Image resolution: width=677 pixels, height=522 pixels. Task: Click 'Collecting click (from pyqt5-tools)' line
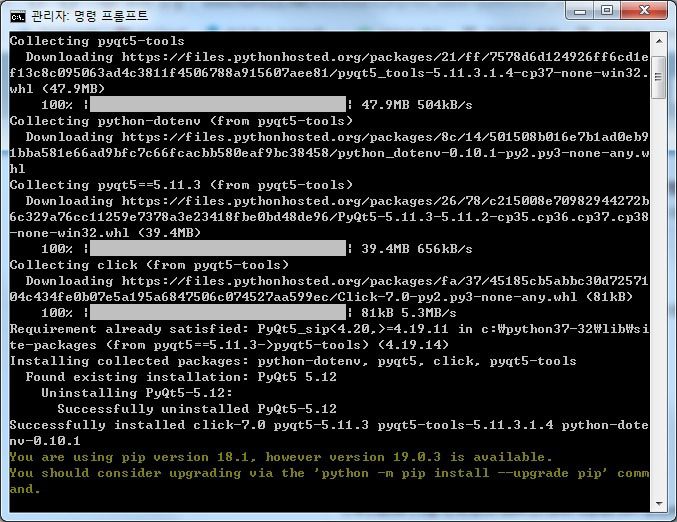pyautogui.click(x=149, y=265)
